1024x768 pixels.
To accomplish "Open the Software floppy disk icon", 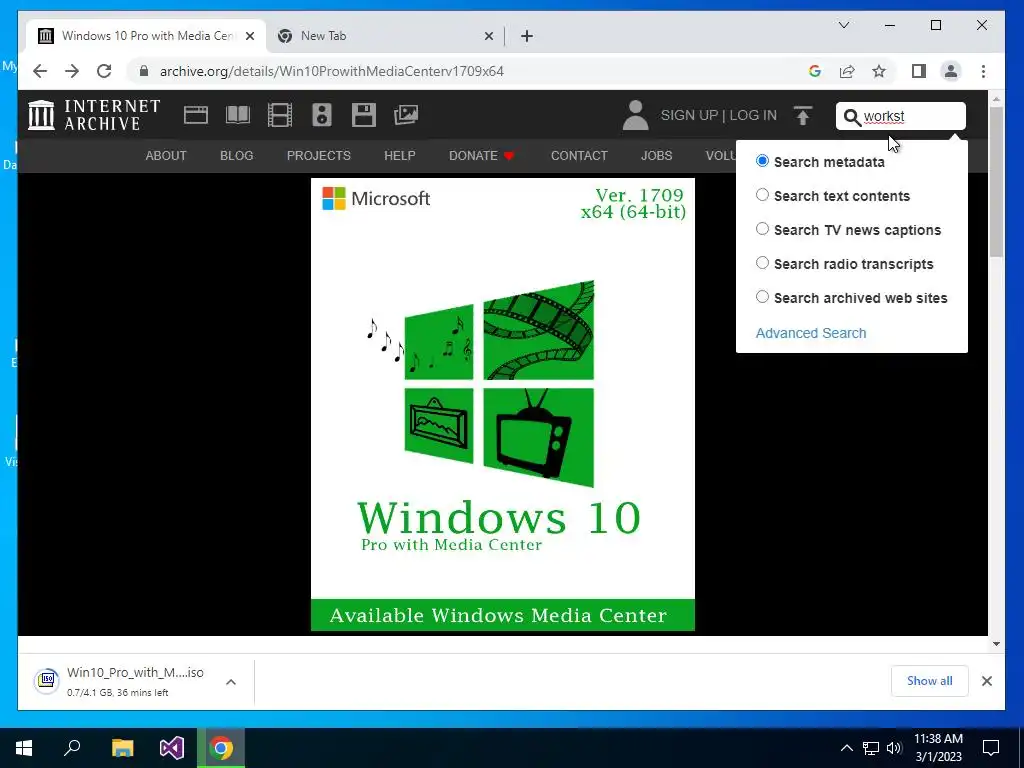I will pyautogui.click(x=364, y=115).
